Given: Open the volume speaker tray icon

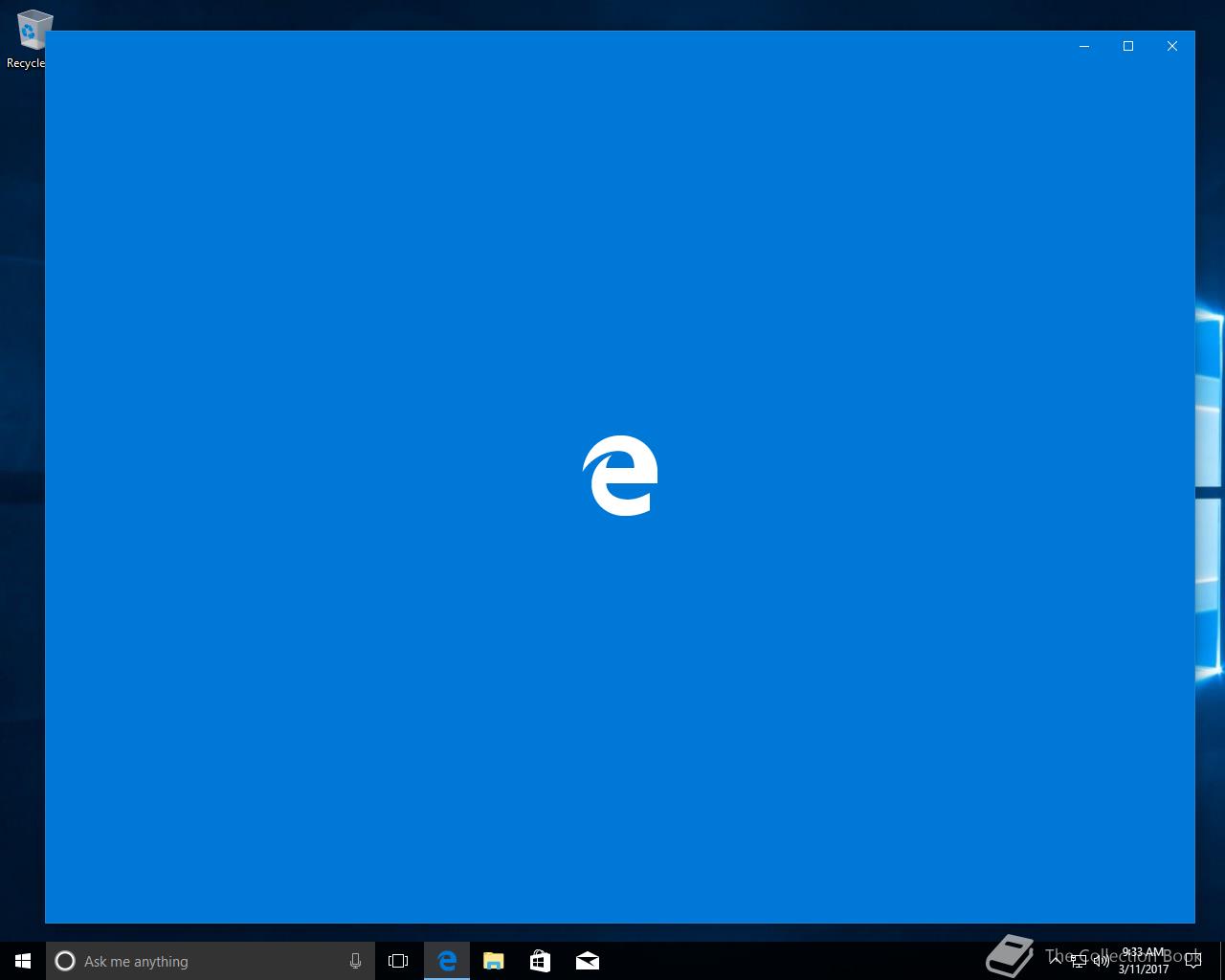Looking at the screenshot, I should tap(1102, 961).
